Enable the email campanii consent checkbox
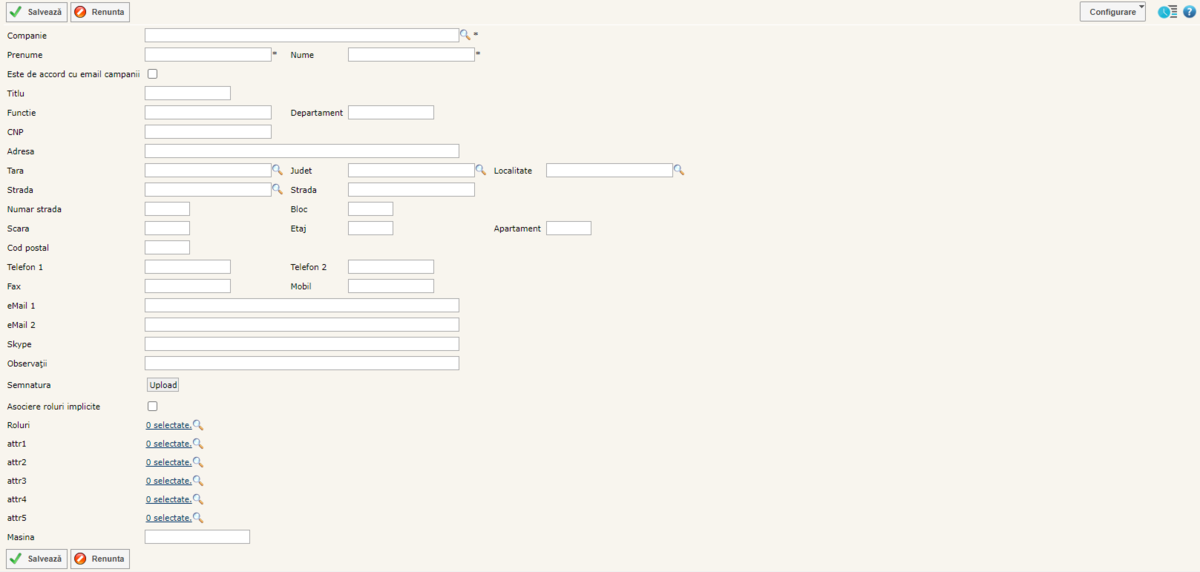This screenshot has height=572, width=1200. (152, 74)
